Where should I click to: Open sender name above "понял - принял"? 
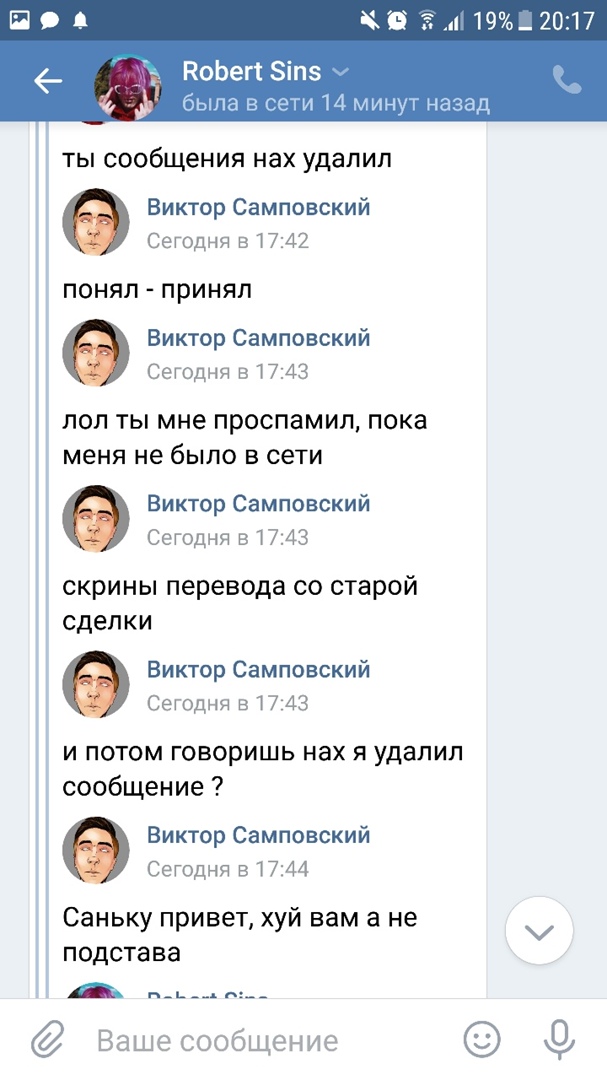(258, 207)
